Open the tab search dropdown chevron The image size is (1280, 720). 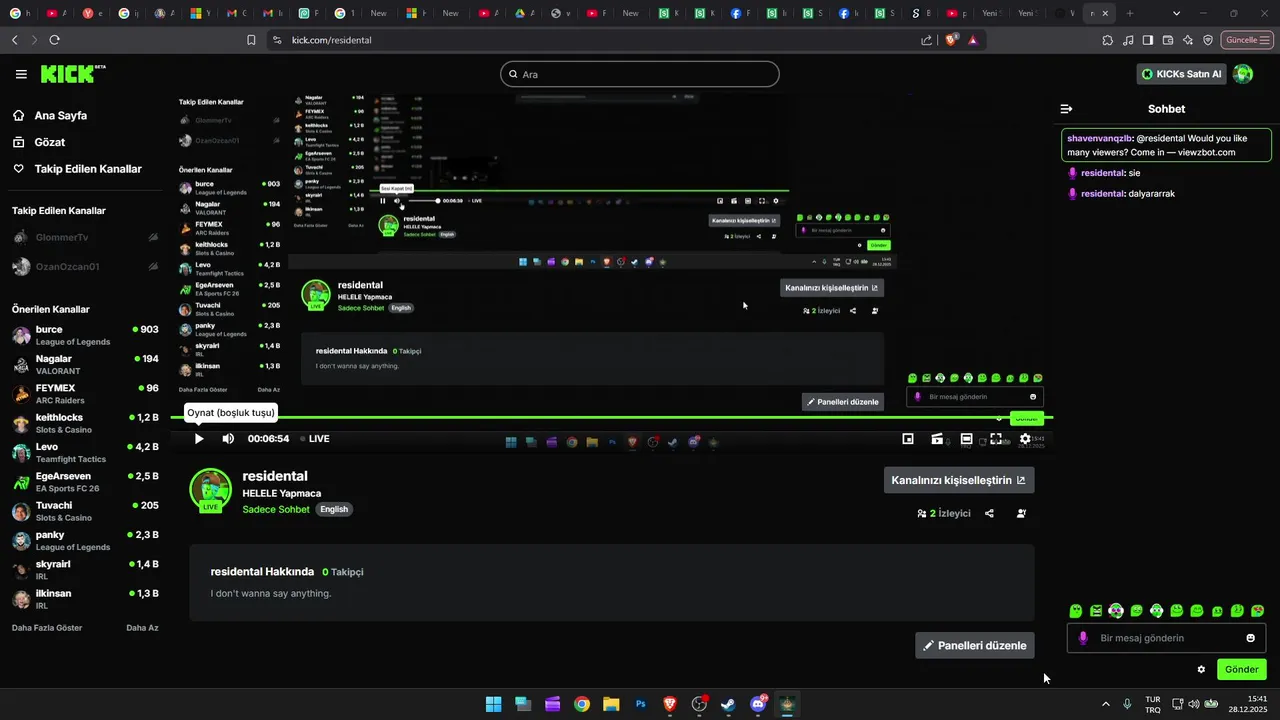pyautogui.click(x=1176, y=13)
